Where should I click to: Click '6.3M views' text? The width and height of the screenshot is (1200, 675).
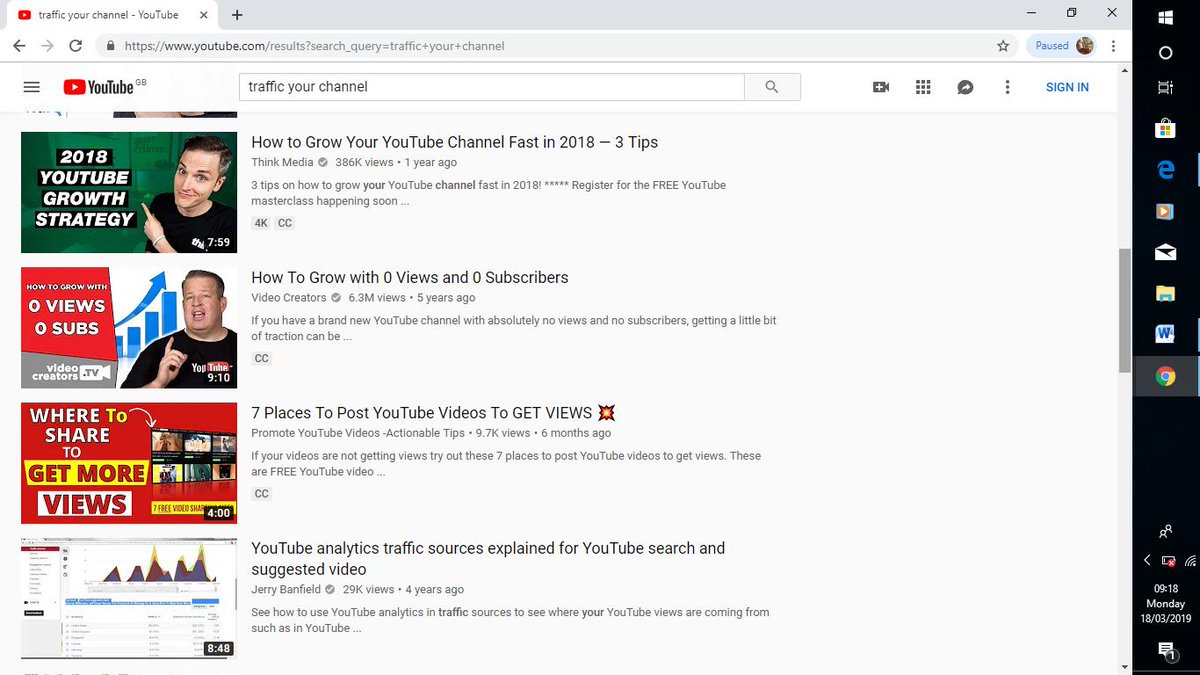(x=377, y=297)
